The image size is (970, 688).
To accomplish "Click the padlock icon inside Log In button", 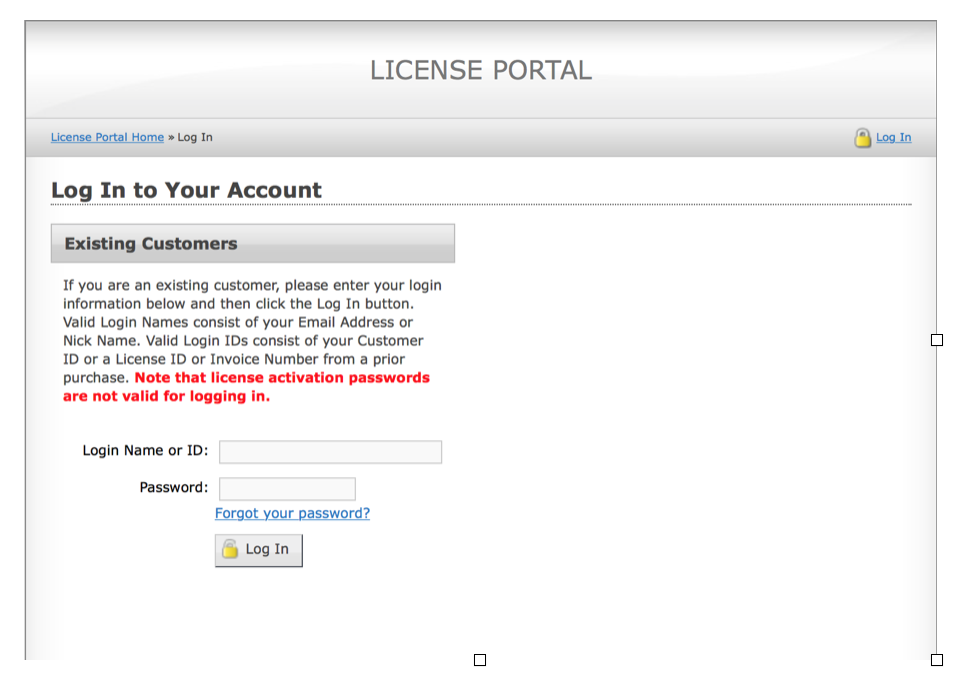I will click(230, 549).
